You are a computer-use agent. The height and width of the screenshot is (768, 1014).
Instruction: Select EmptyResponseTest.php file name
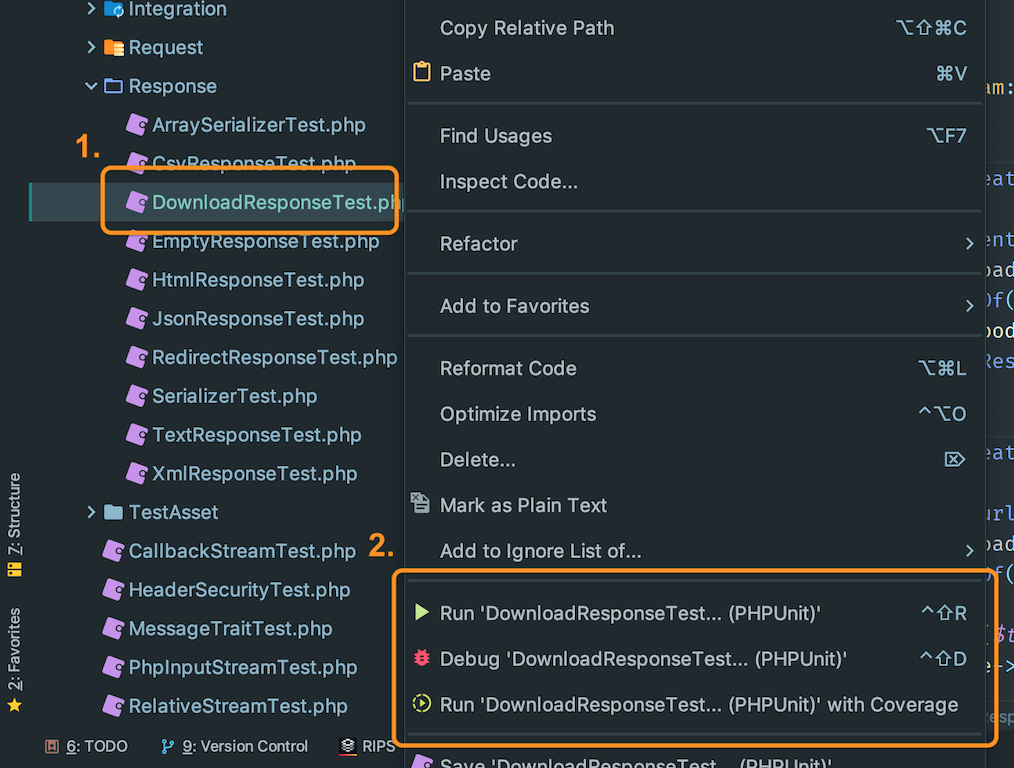coord(265,242)
